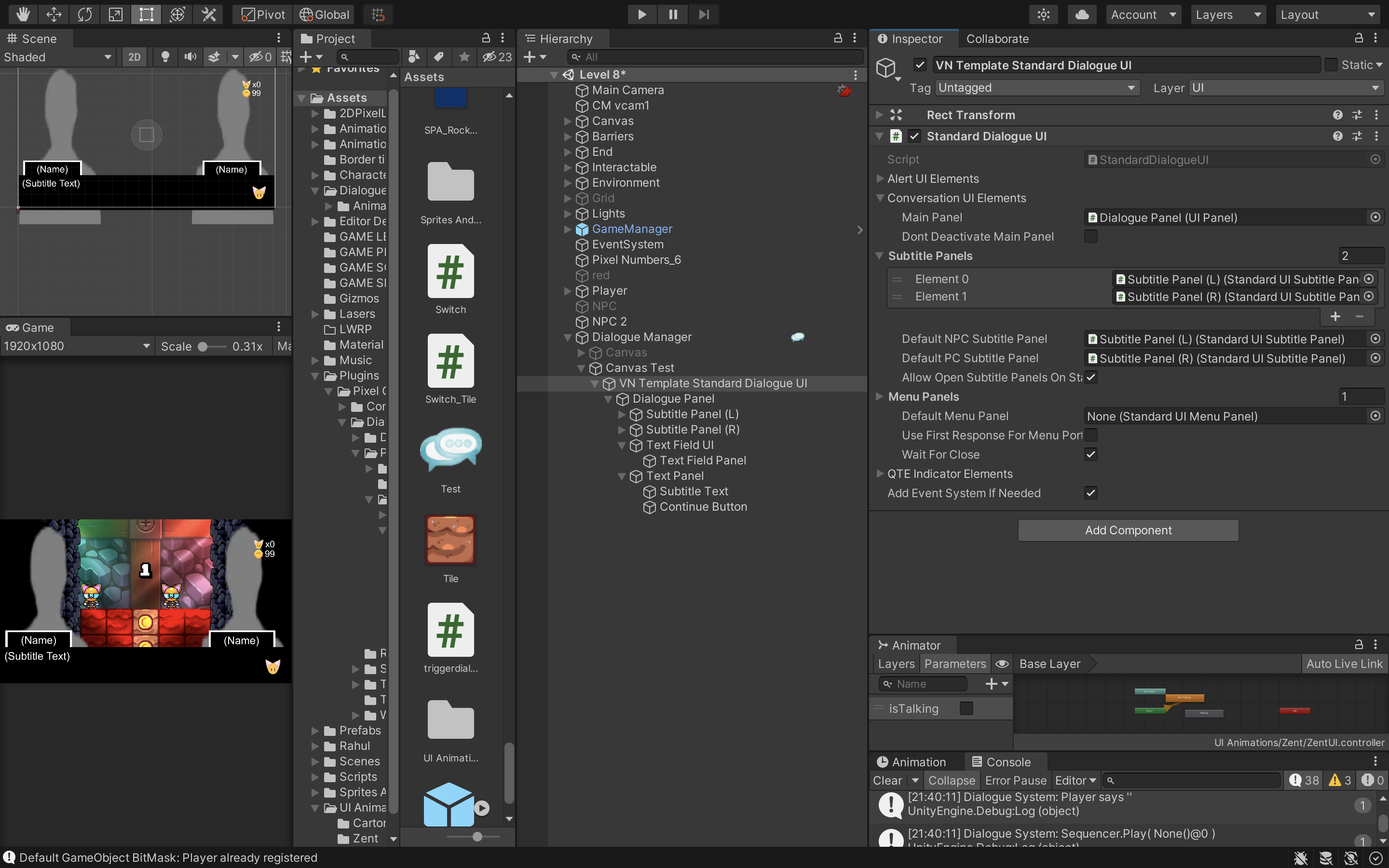Image resolution: width=1389 pixels, height=868 pixels.
Task: Switch to the Collaborate tab
Action: tap(997, 39)
